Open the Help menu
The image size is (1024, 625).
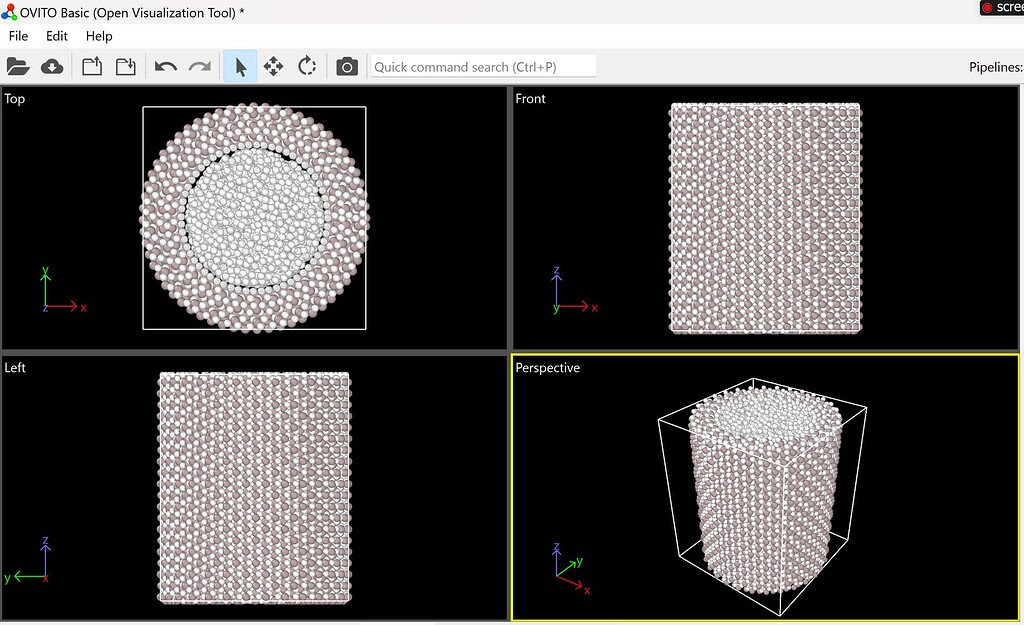tap(99, 36)
